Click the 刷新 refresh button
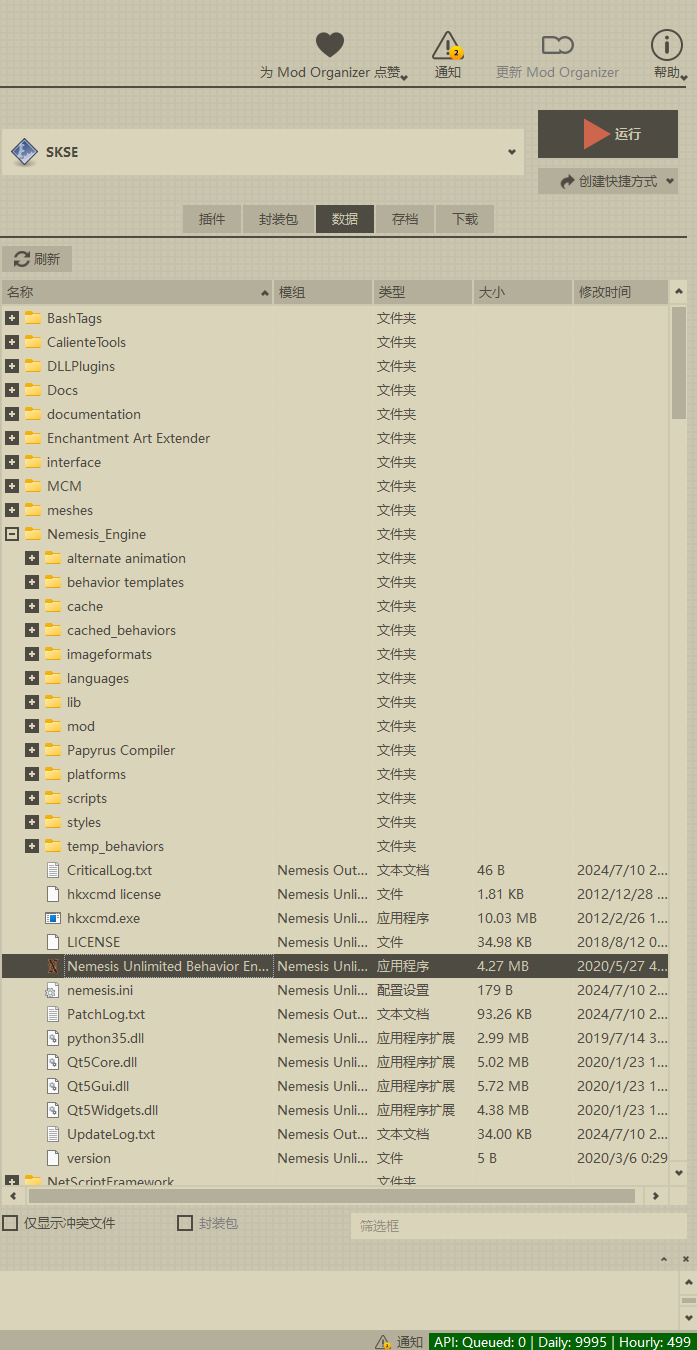Viewport: 697px width, 1350px height. (37, 259)
